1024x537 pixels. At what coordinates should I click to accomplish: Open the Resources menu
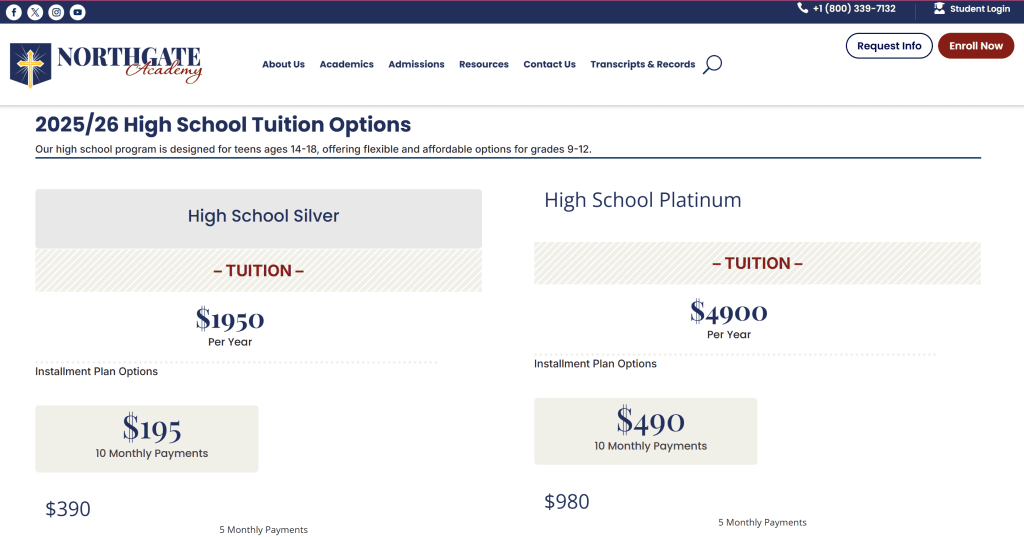484,64
